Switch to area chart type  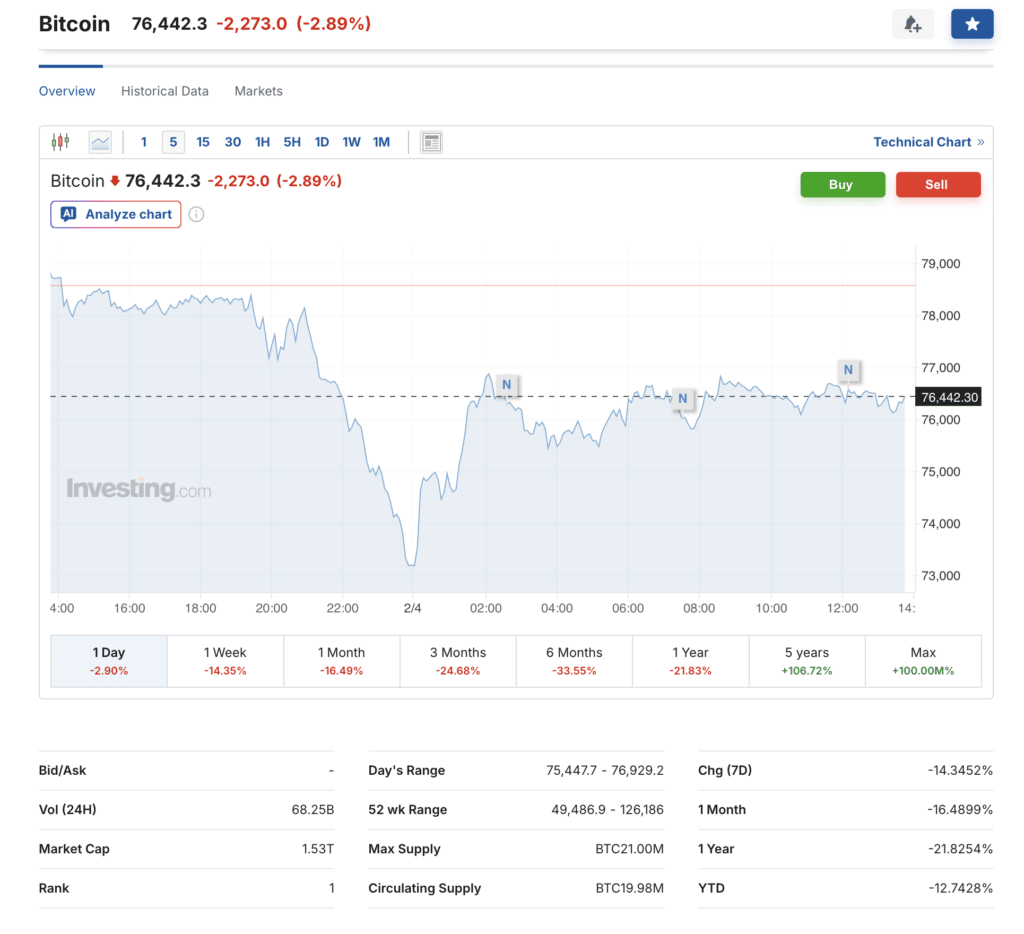coord(100,142)
